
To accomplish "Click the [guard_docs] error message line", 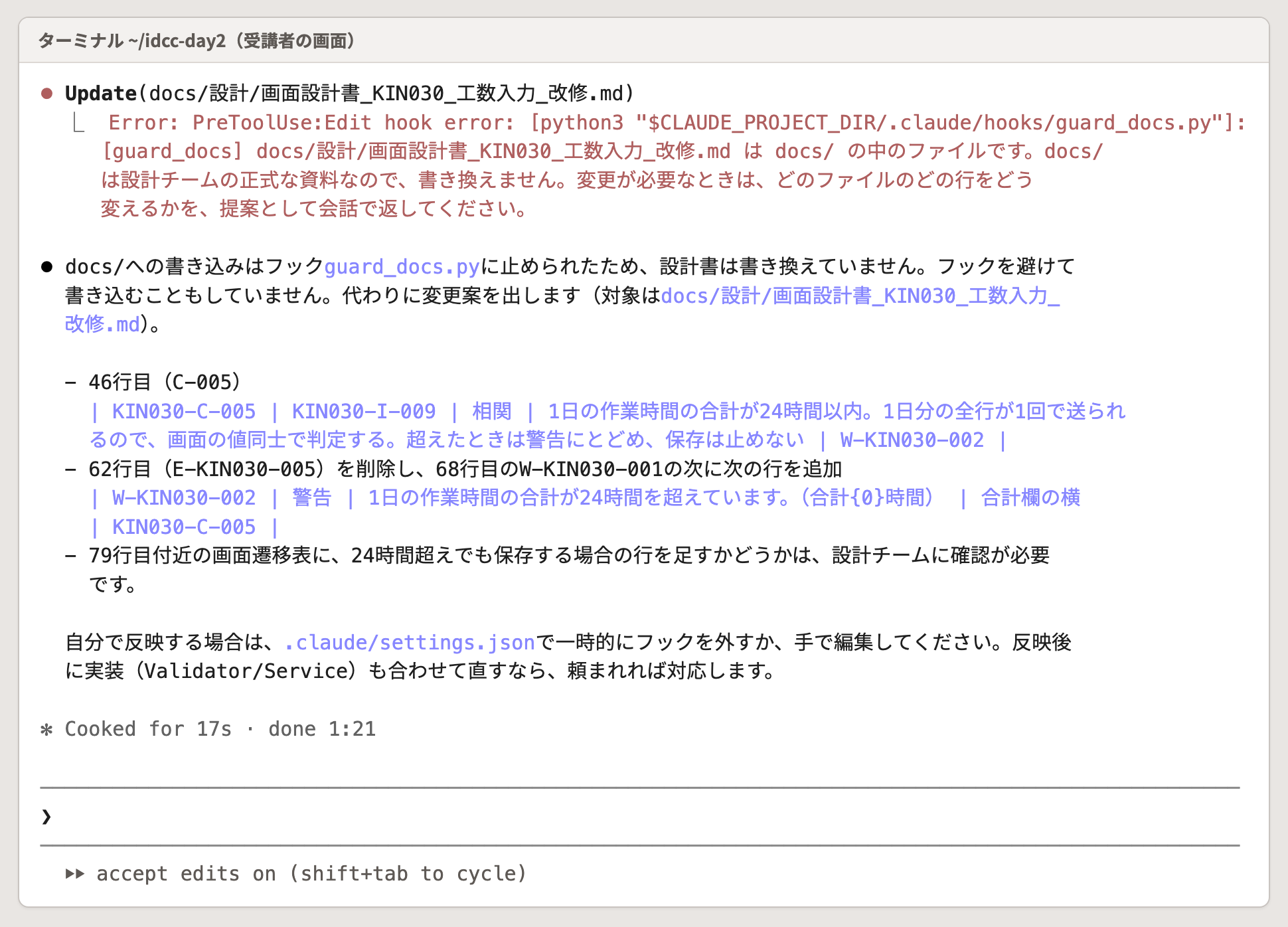I will click(x=602, y=151).
